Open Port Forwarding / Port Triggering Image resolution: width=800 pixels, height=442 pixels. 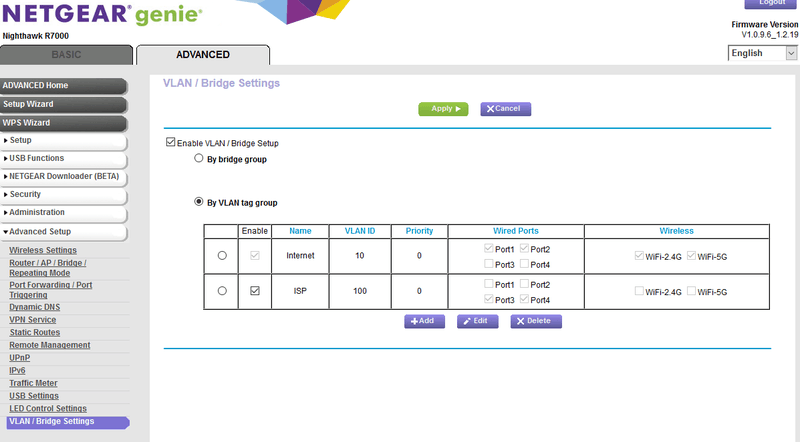(51, 290)
